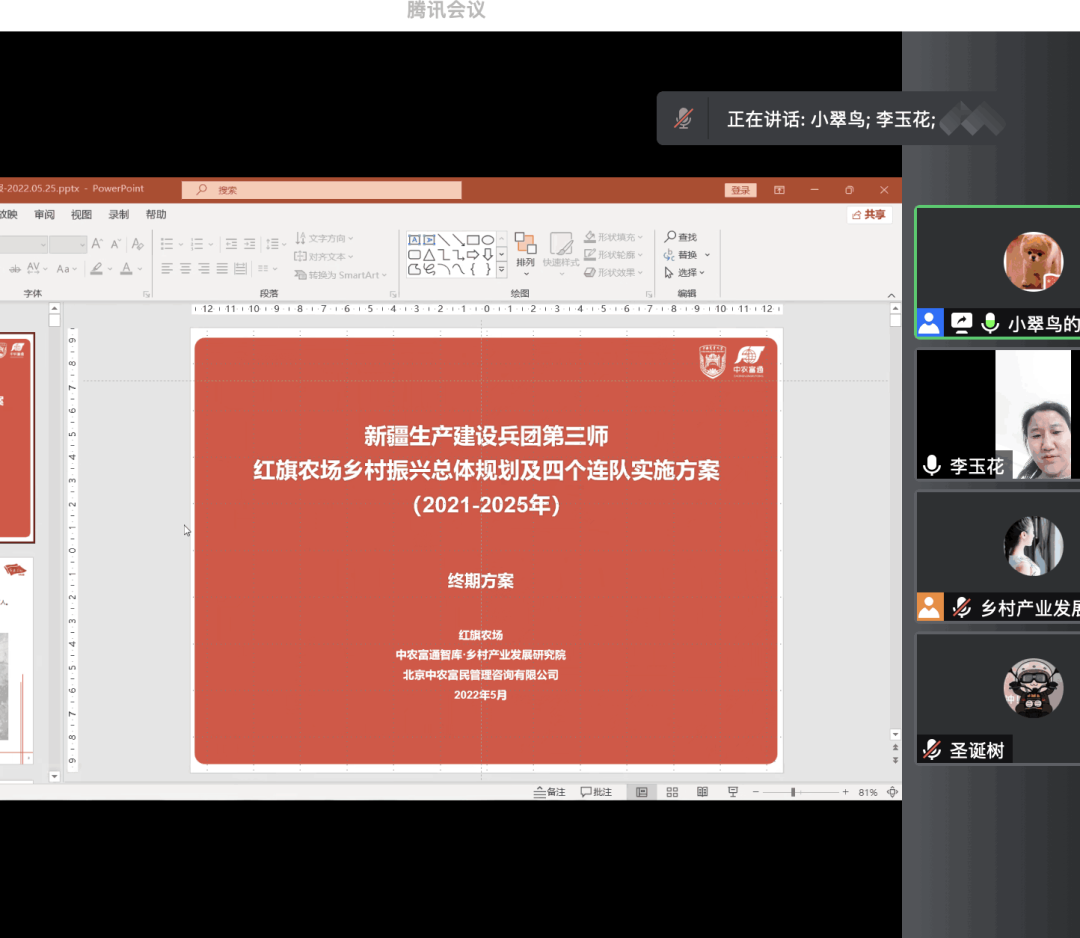Click the 81% zoom level

868,793
